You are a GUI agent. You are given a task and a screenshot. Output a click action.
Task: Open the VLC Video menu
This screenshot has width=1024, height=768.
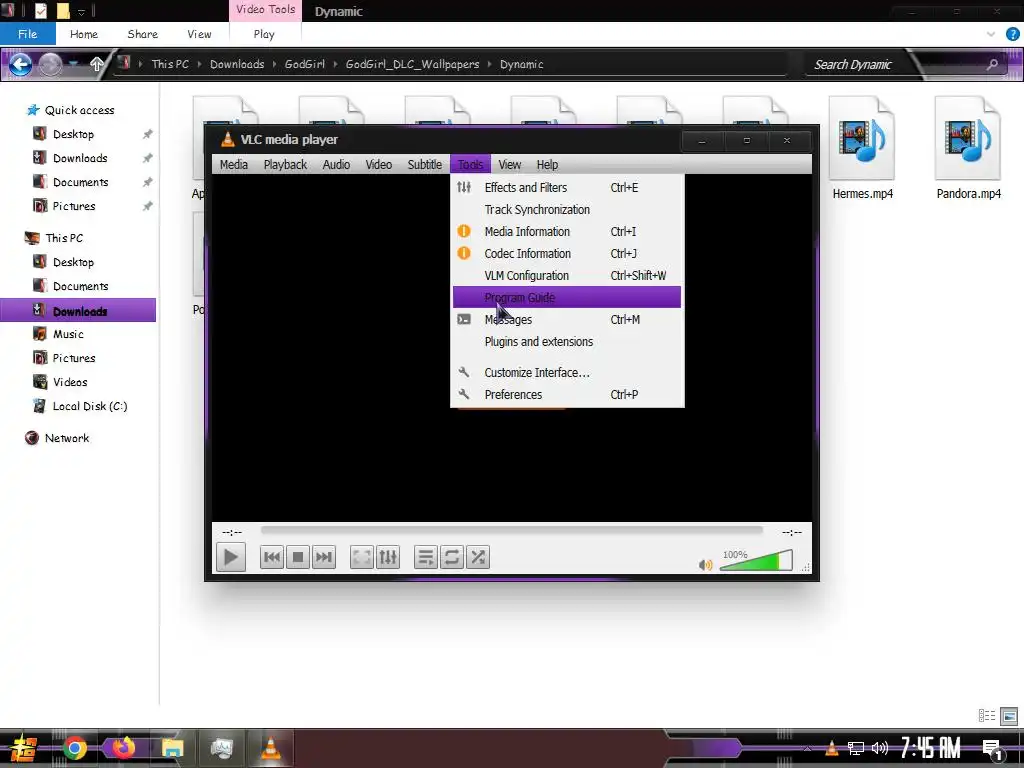pyautogui.click(x=379, y=165)
